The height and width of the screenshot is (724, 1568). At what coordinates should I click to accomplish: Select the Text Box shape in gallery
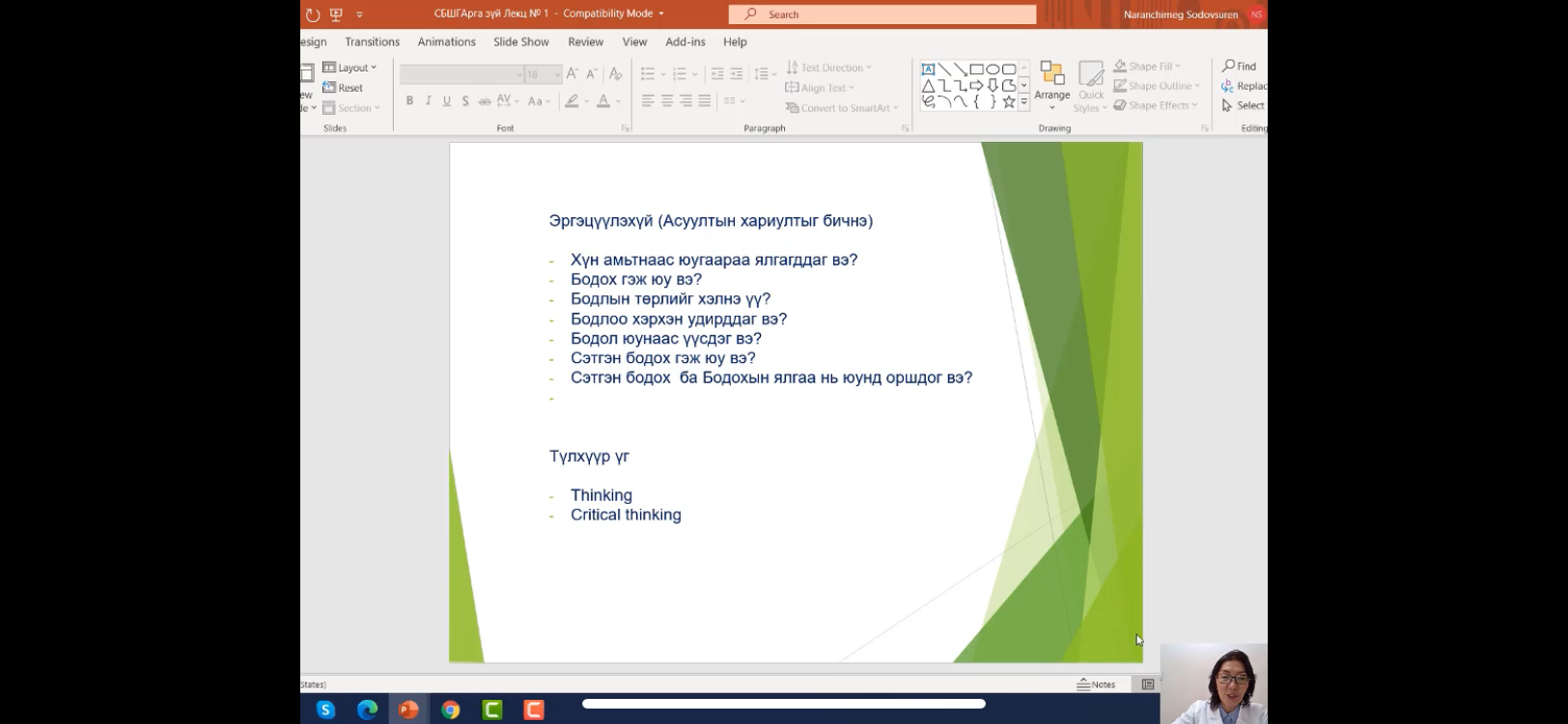coord(928,70)
